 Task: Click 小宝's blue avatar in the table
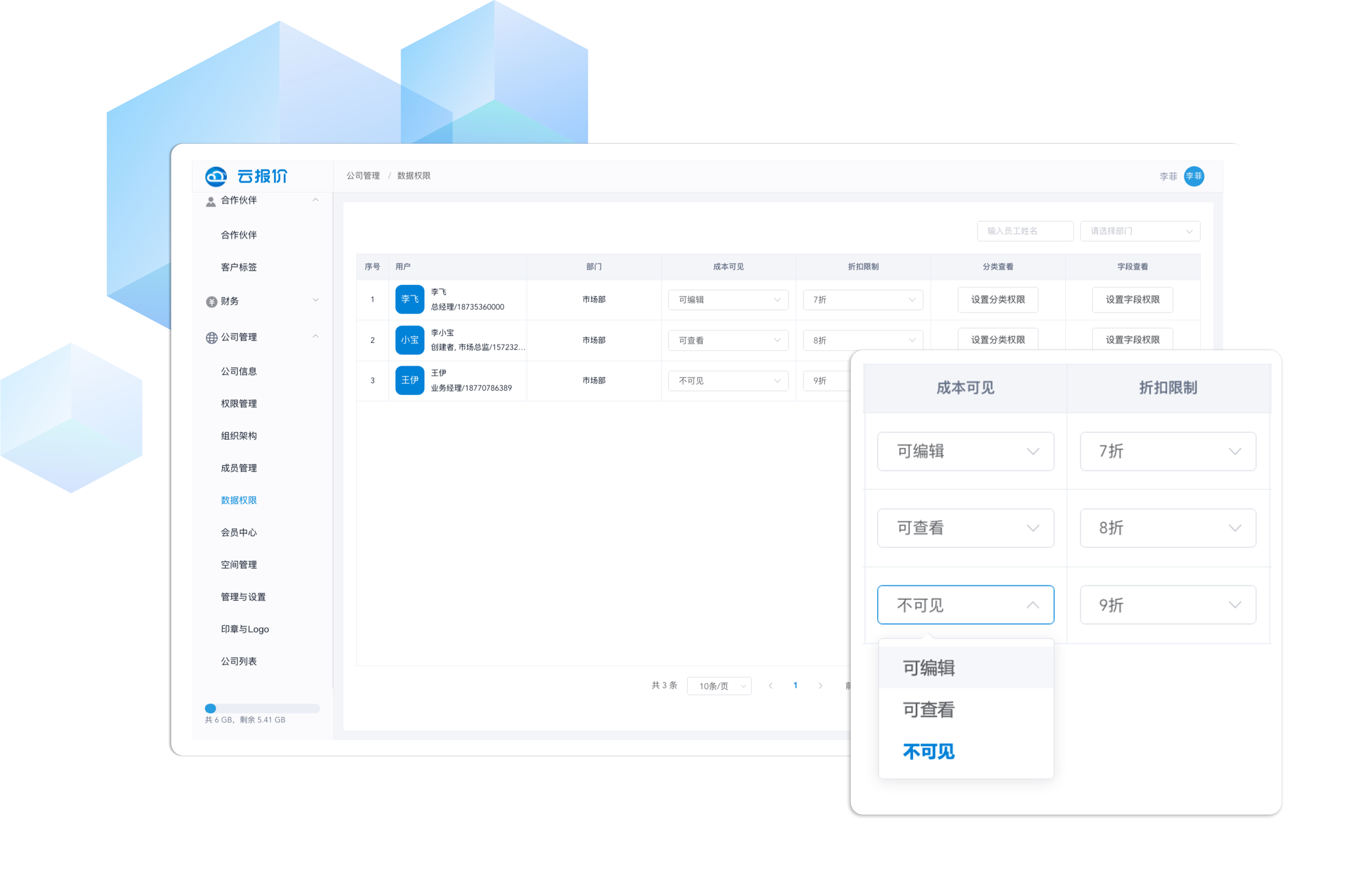(x=409, y=340)
